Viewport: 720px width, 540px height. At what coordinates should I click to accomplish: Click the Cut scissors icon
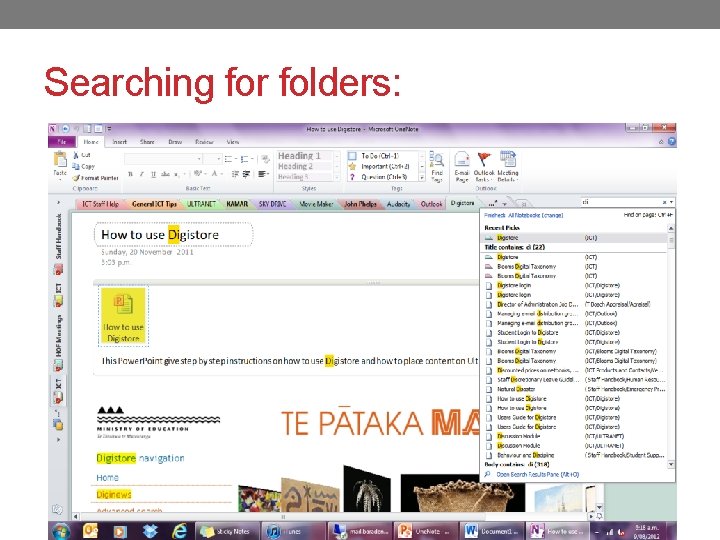[76, 155]
